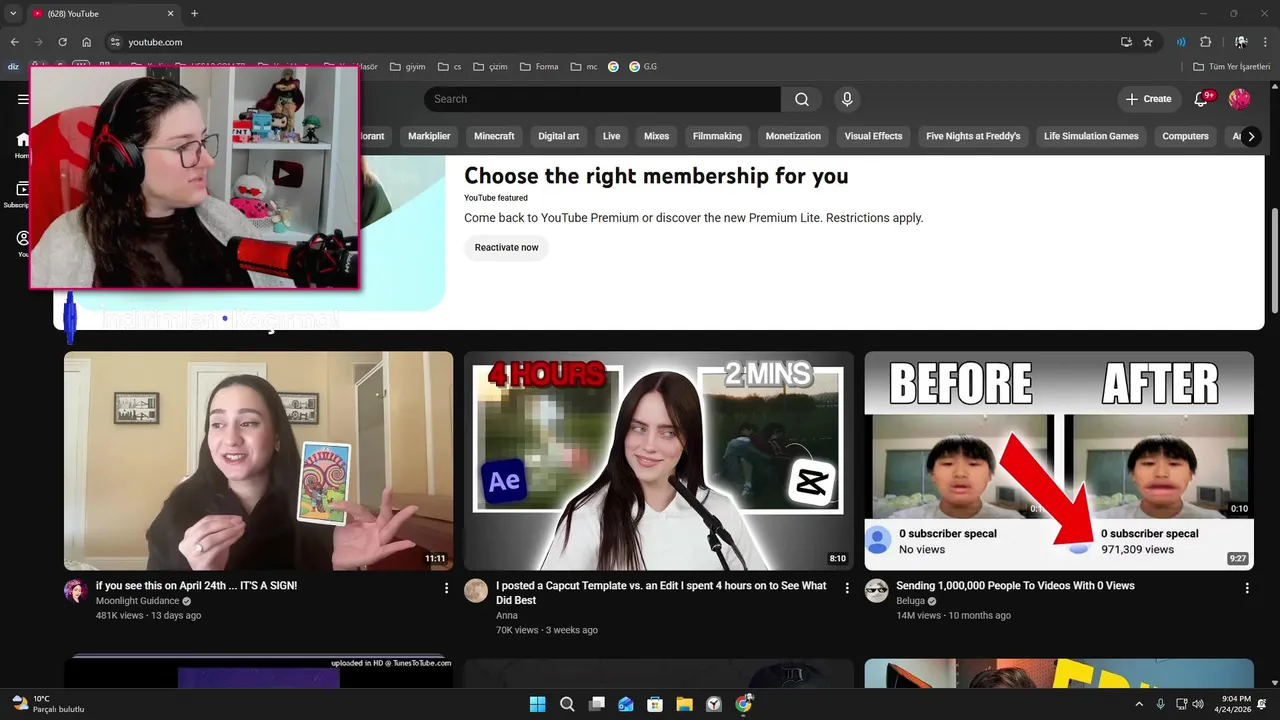Open File Explorer from taskbar
This screenshot has height=720, width=1280.
click(x=684, y=704)
